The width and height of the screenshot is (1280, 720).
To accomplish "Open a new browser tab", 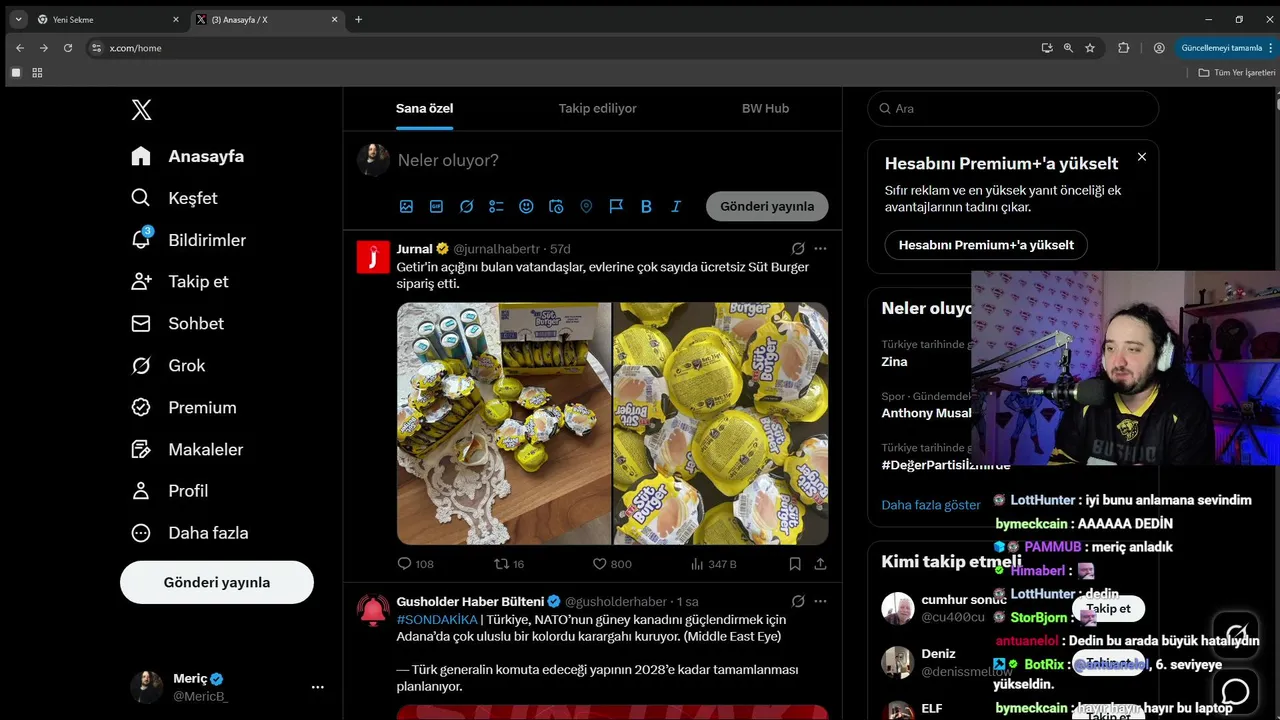I will pyautogui.click(x=358, y=19).
